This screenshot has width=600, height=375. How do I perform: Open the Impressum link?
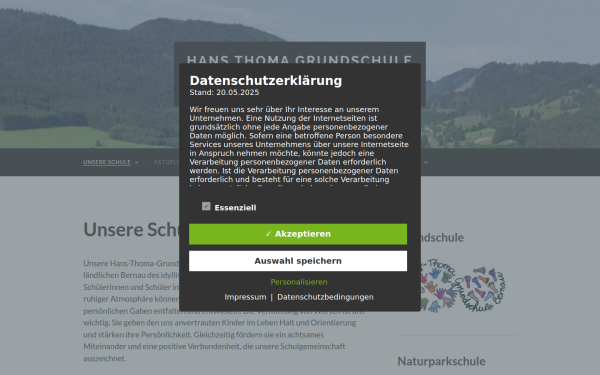tap(245, 297)
